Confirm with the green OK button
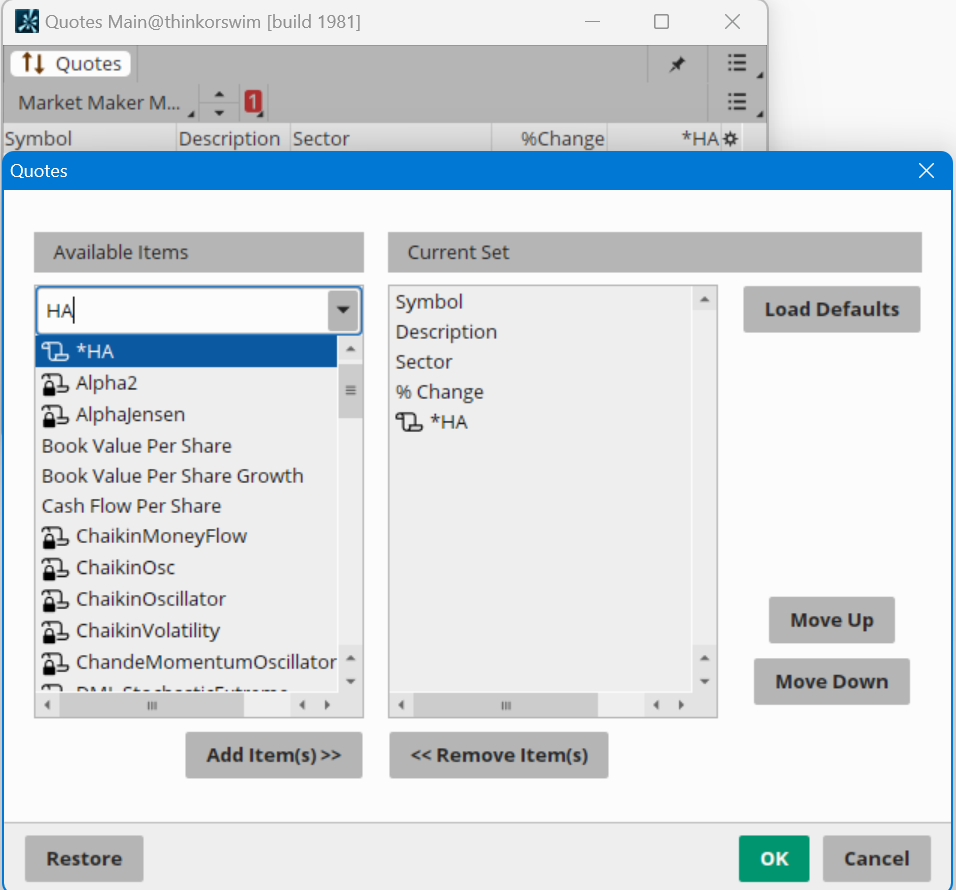This screenshot has width=956, height=890. click(x=774, y=858)
